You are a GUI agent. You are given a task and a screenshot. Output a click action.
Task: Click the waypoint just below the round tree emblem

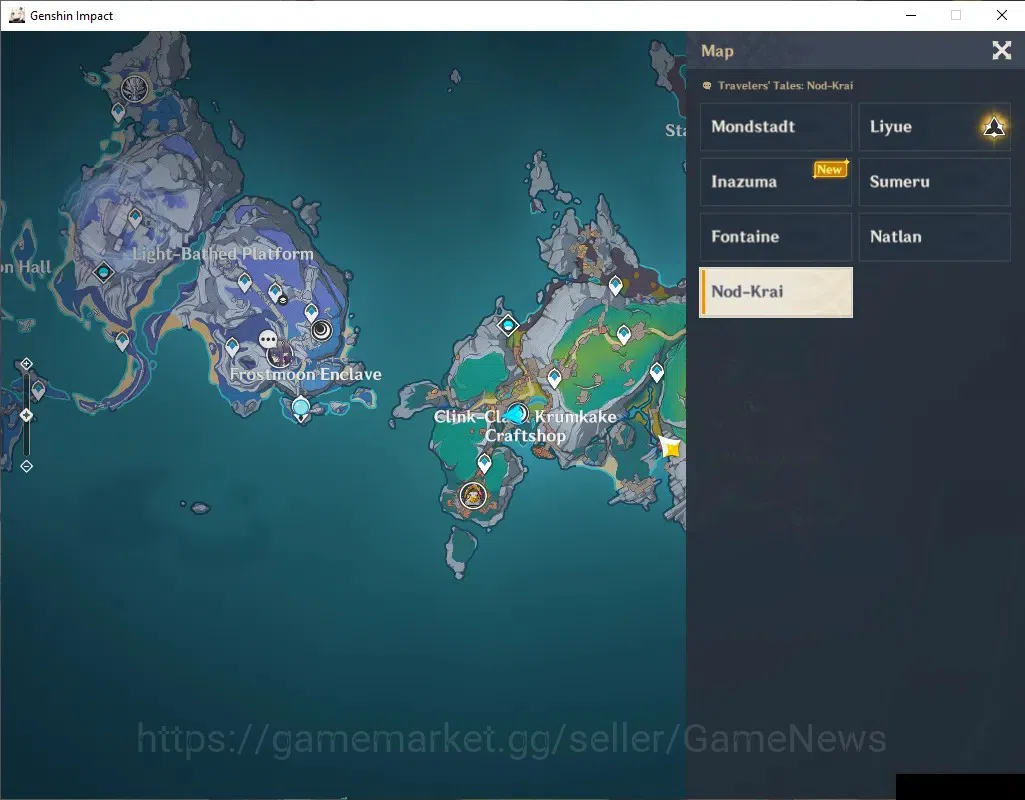coord(118,112)
